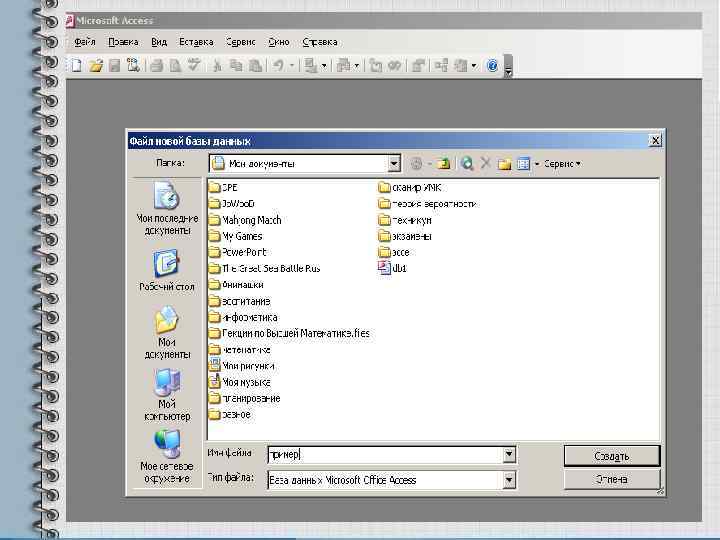This screenshot has height=540, width=720.
Task: Open the Вставка menu
Action: click(196, 42)
